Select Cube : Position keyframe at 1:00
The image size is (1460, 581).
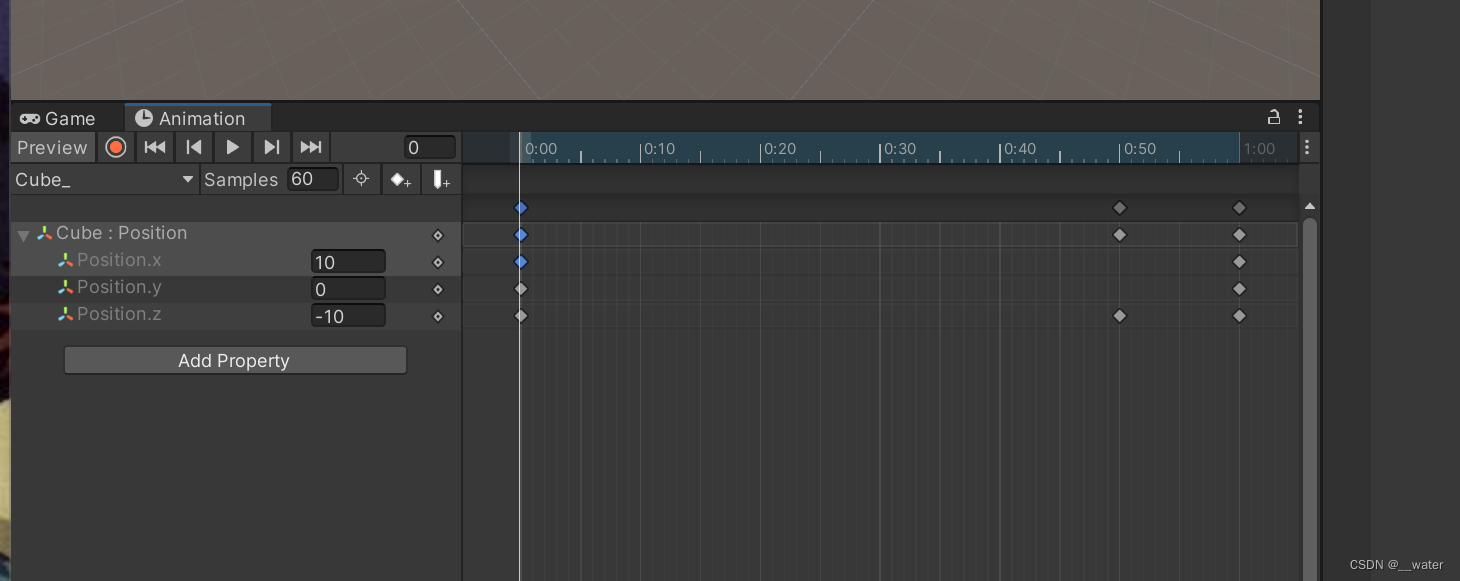pos(1240,235)
